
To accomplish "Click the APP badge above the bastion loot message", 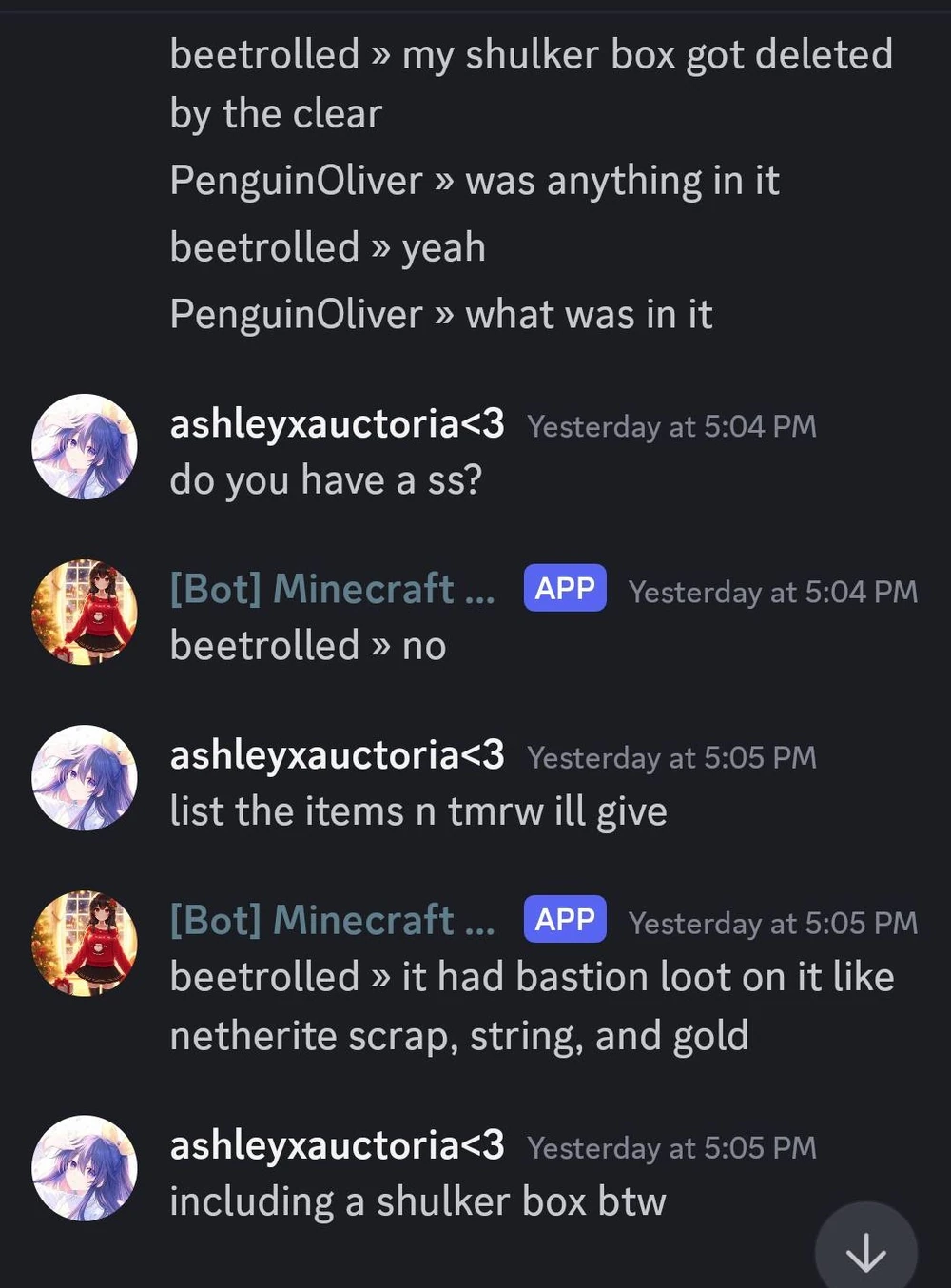I will coord(564,920).
